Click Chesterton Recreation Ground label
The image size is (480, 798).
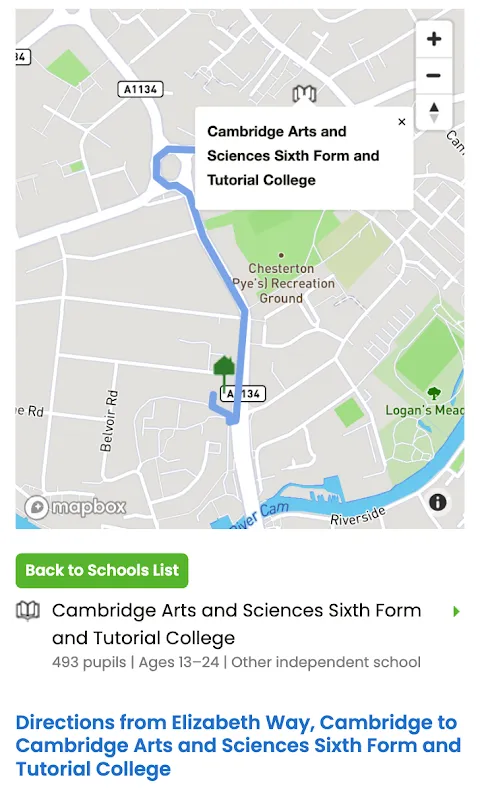pyautogui.click(x=284, y=283)
